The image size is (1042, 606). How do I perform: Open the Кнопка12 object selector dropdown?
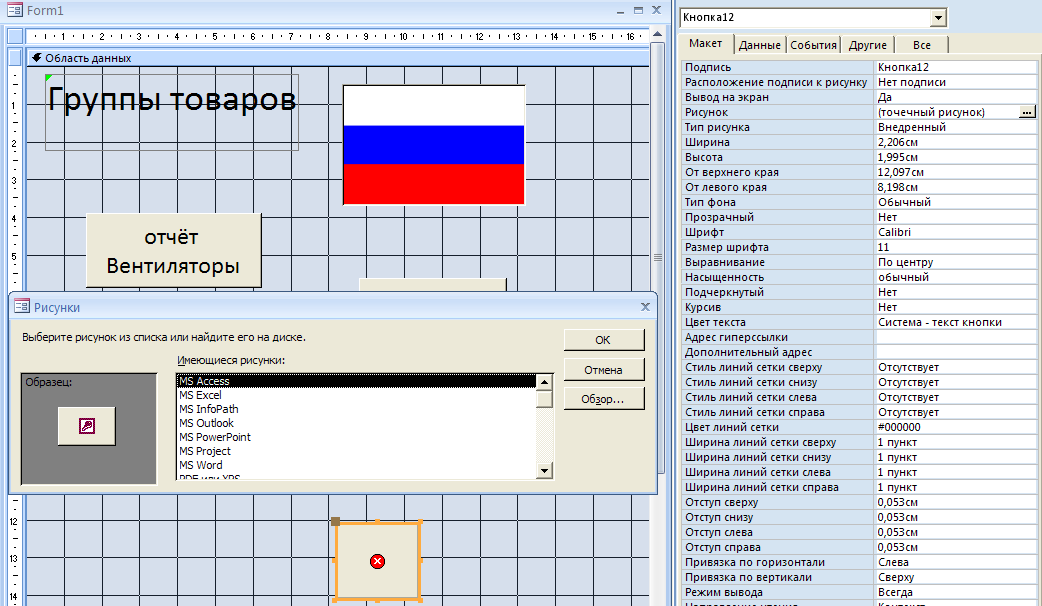(x=938, y=17)
